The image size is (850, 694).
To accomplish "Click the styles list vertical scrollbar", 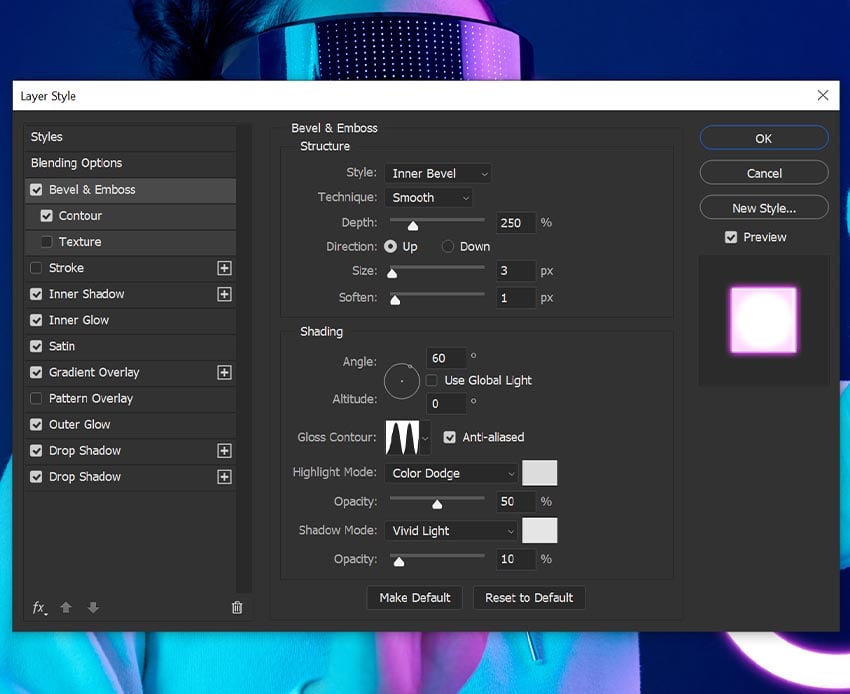I will click(244, 358).
